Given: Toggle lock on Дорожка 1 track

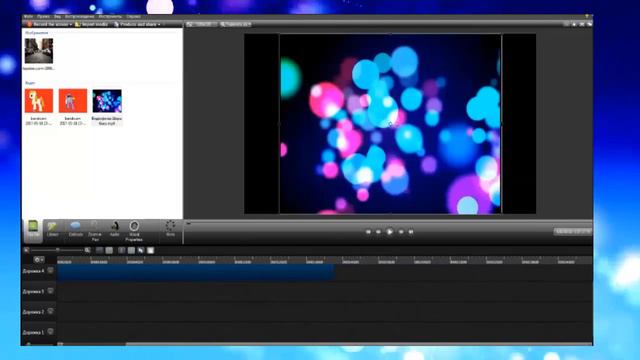Looking at the screenshot, I should coord(51,331).
